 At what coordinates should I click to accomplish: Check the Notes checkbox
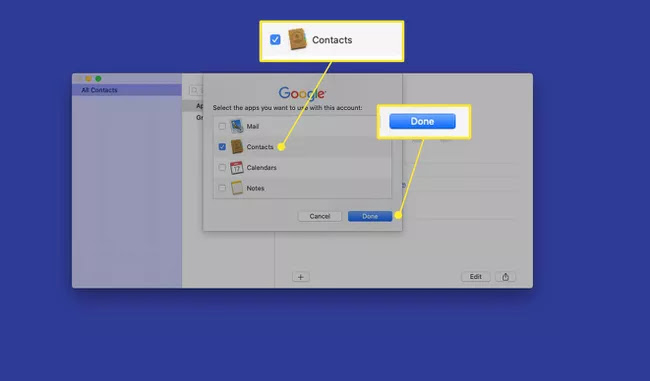[222, 188]
